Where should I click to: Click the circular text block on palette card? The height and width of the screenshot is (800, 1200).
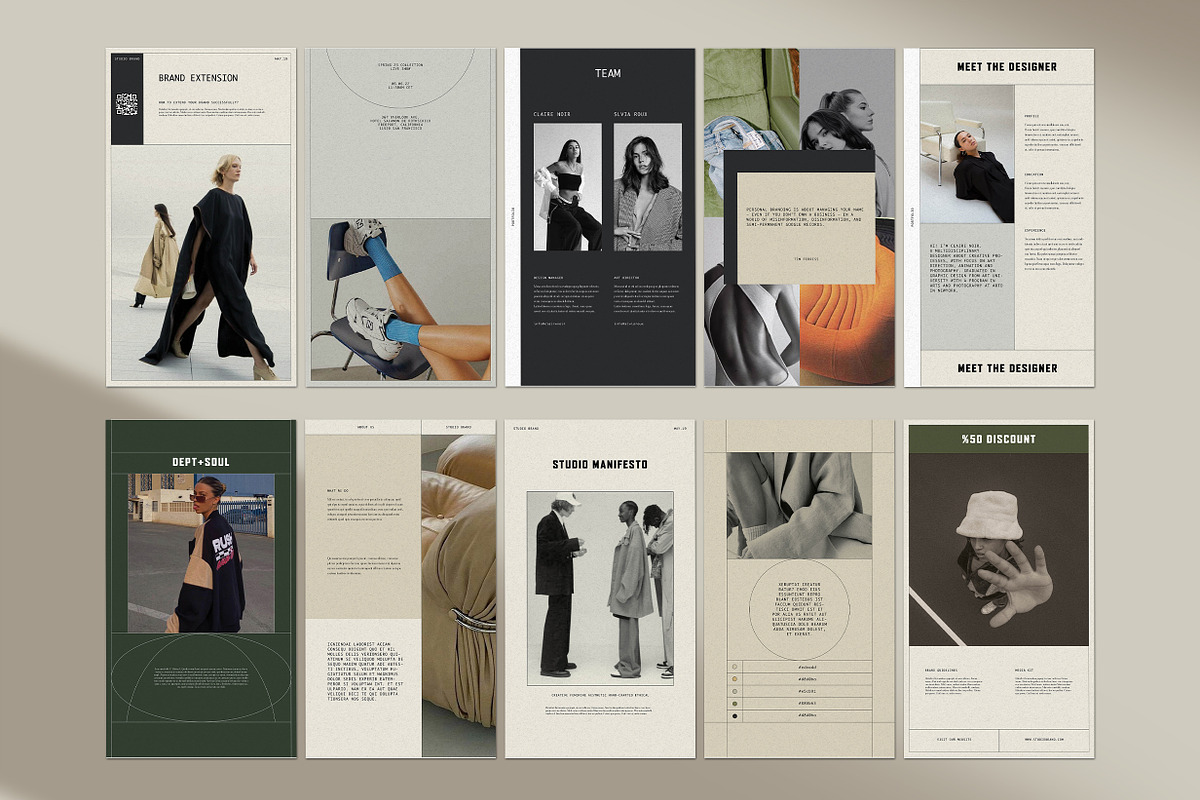799,609
